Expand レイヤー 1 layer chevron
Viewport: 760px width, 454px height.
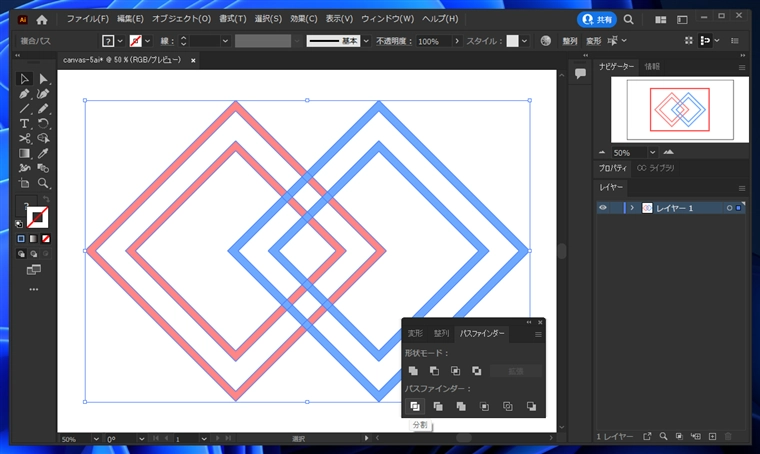632,208
